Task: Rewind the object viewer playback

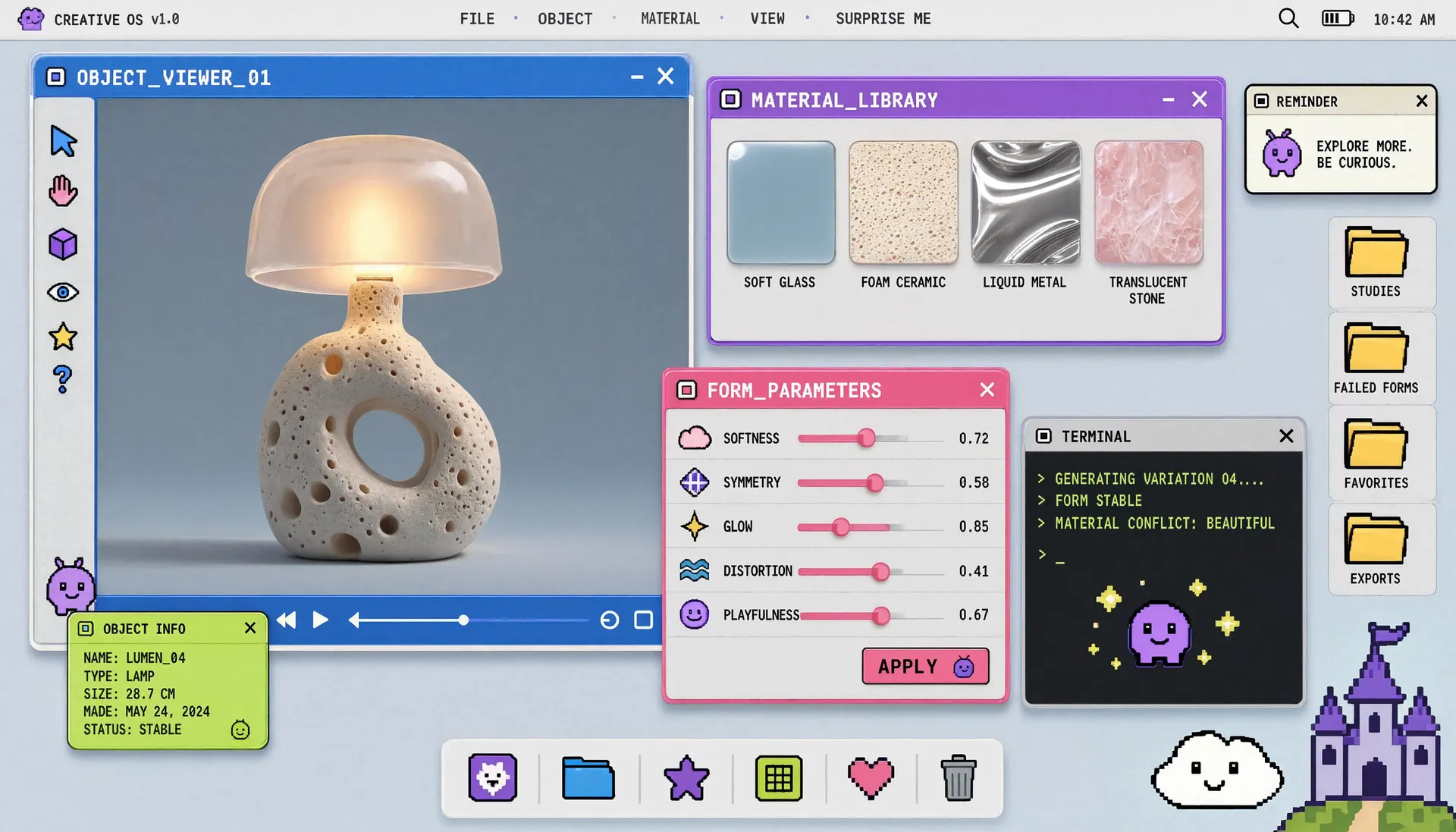Action: click(x=286, y=620)
